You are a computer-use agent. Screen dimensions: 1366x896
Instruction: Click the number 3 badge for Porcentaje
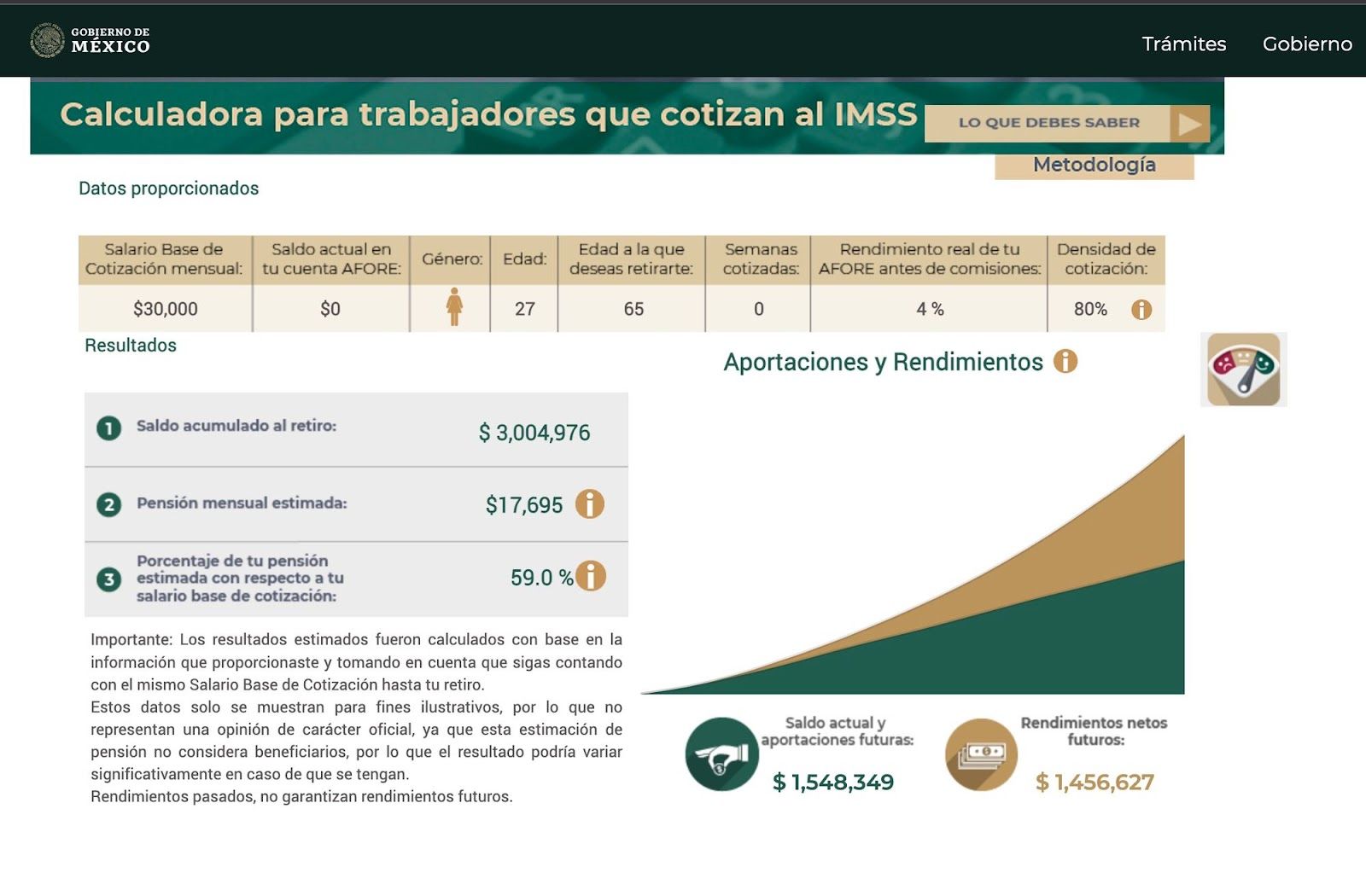click(108, 579)
